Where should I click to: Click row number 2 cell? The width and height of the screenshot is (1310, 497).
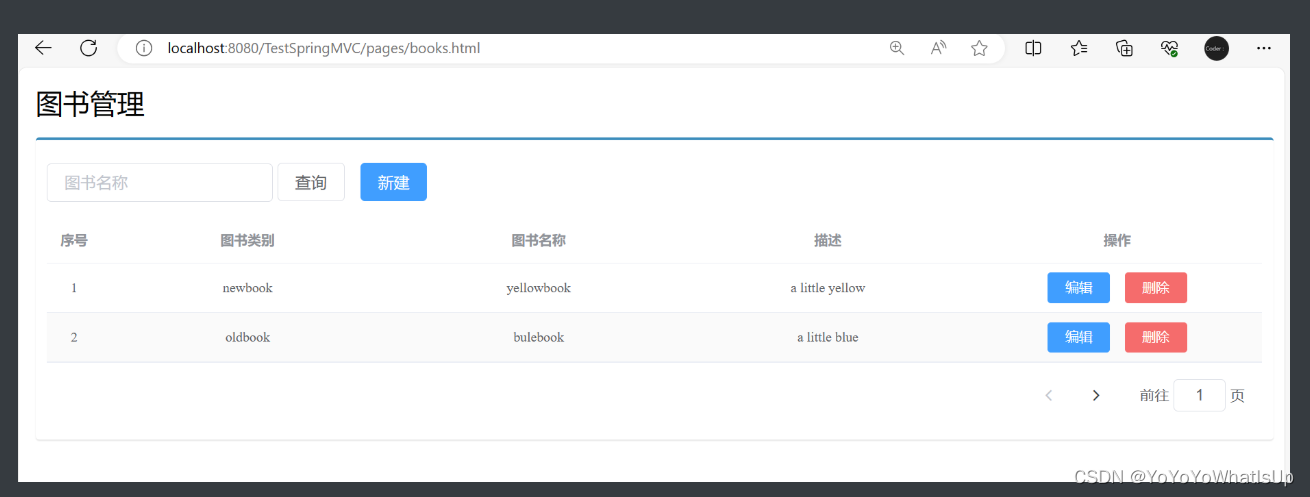point(74,337)
